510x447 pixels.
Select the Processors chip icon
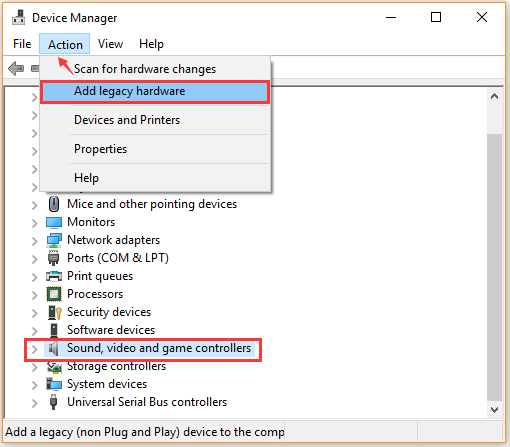(x=54, y=294)
